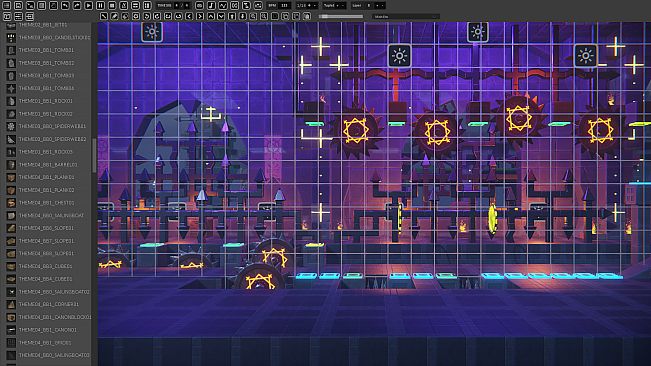This screenshot has height=366, width=651.
Task: Click the zoom out magnifier icon
Action: (x=253, y=16)
